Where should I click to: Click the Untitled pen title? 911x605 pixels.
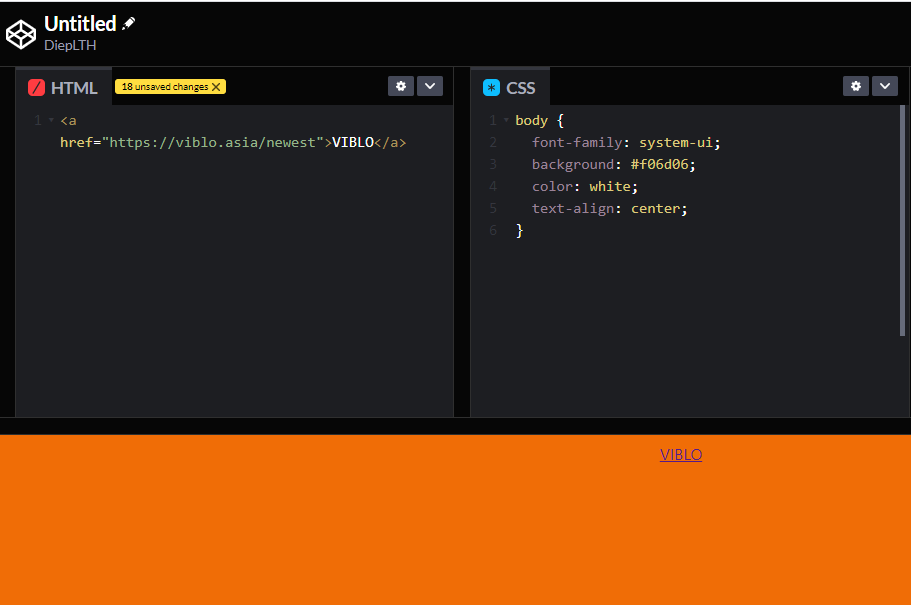[x=80, y=24]
